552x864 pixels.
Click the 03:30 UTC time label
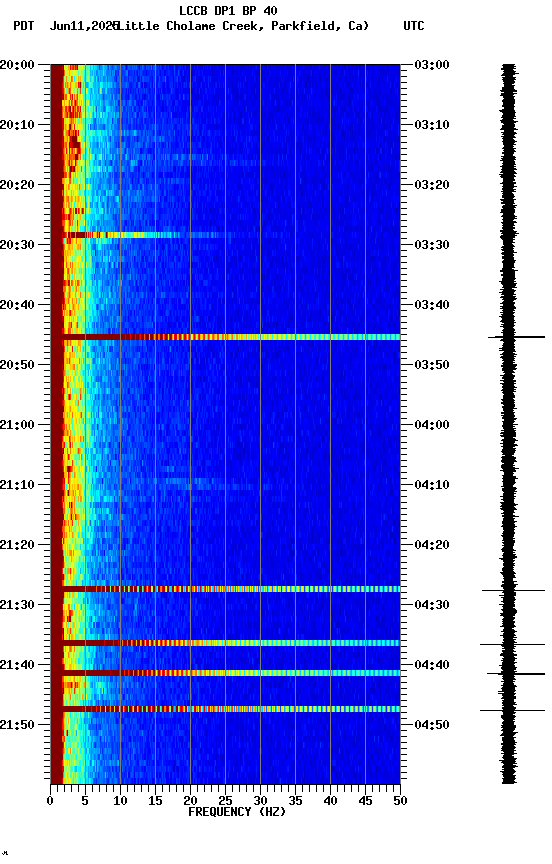click(x=432, y=245)
